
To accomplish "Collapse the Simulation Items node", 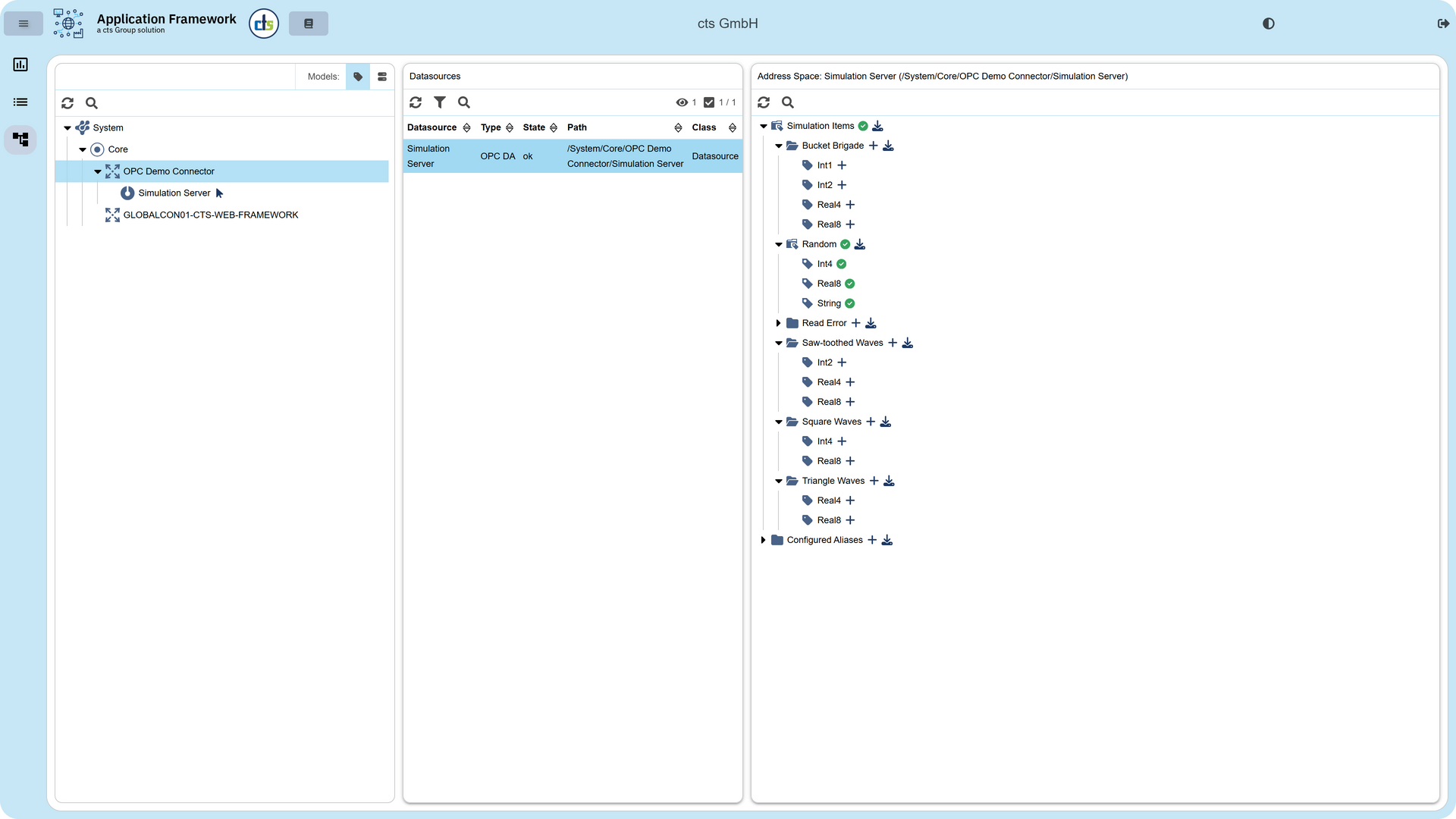I will [764, 127].
